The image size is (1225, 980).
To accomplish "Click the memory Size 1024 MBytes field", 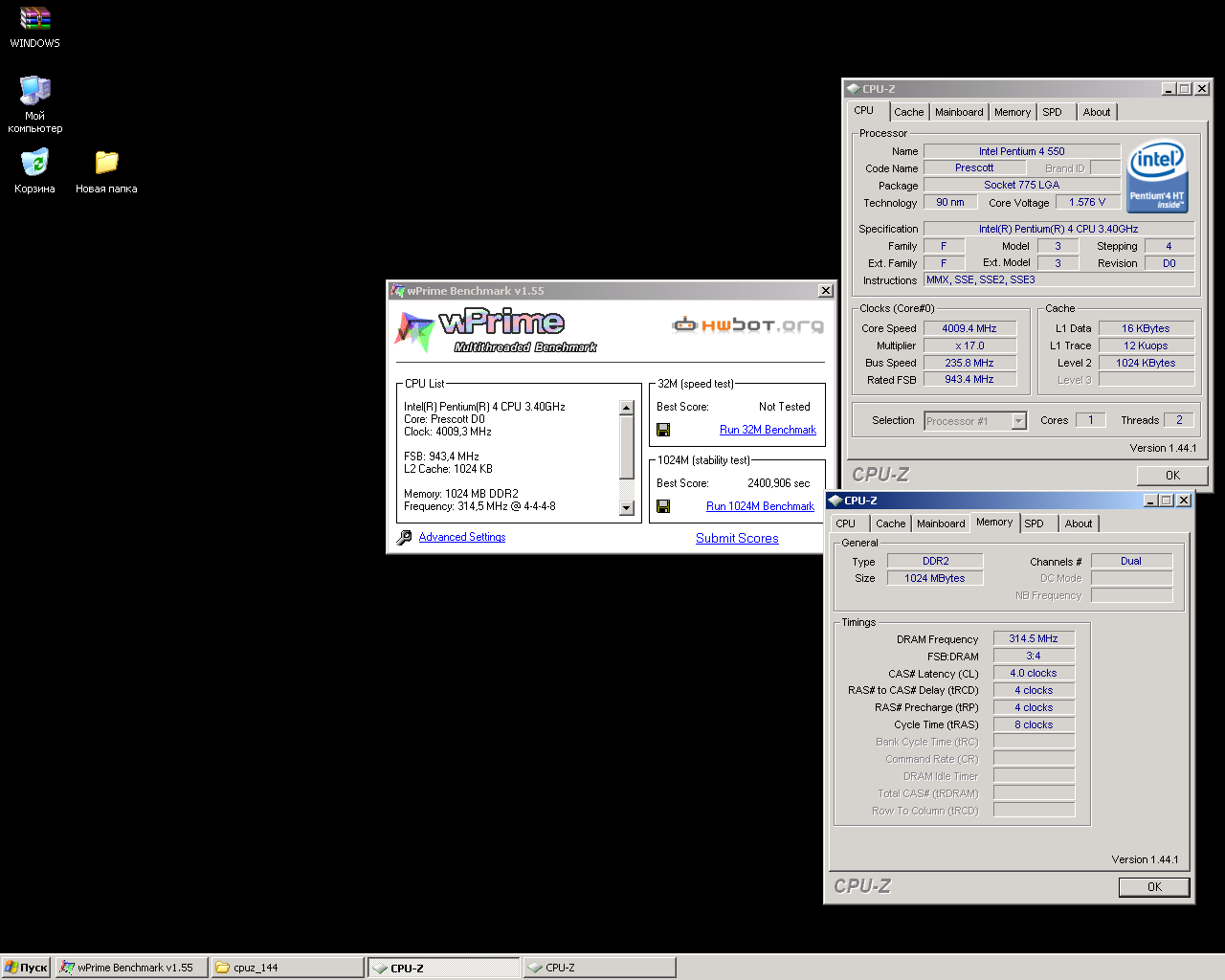I will [x=935, y=578].
